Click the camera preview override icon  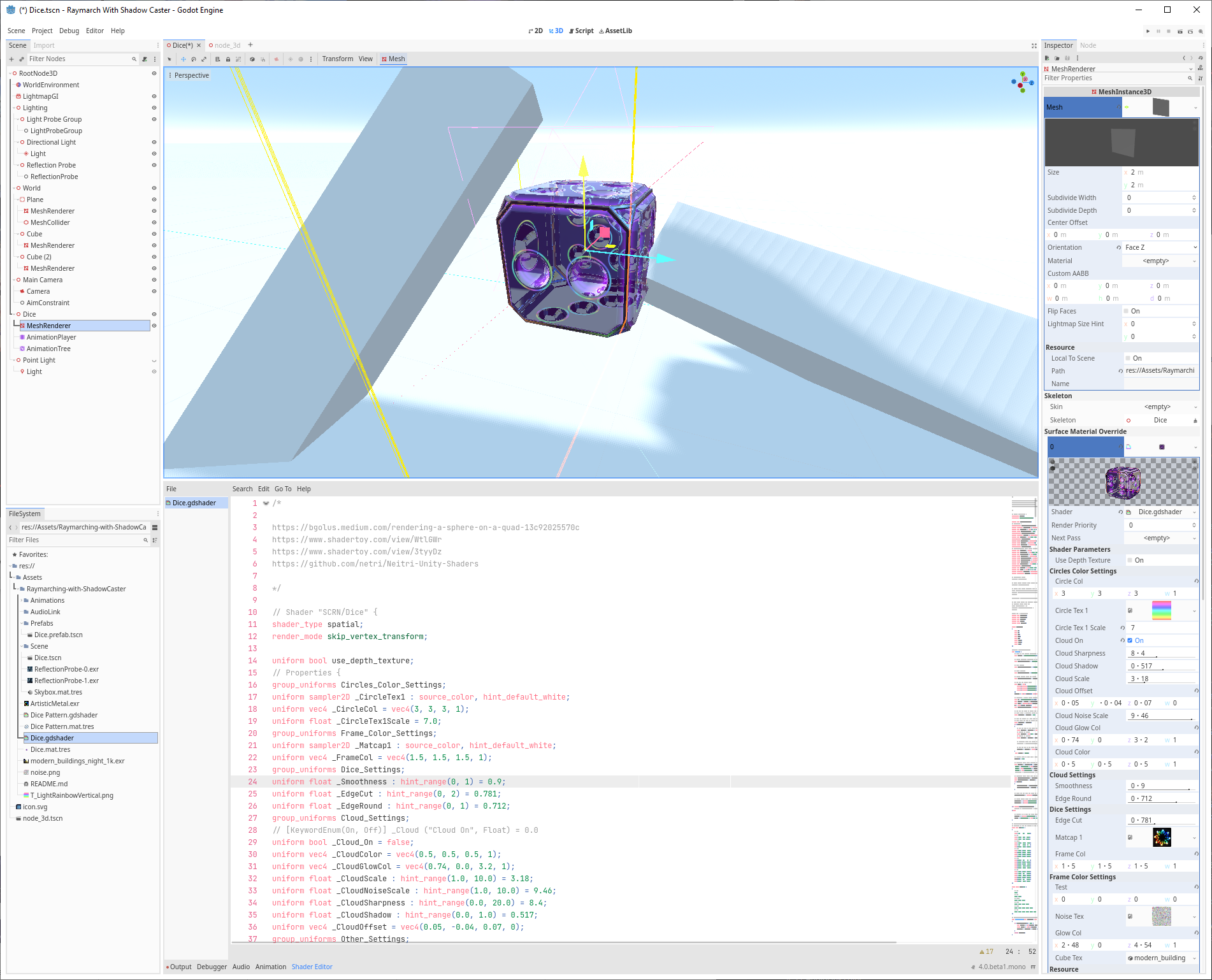277,59
